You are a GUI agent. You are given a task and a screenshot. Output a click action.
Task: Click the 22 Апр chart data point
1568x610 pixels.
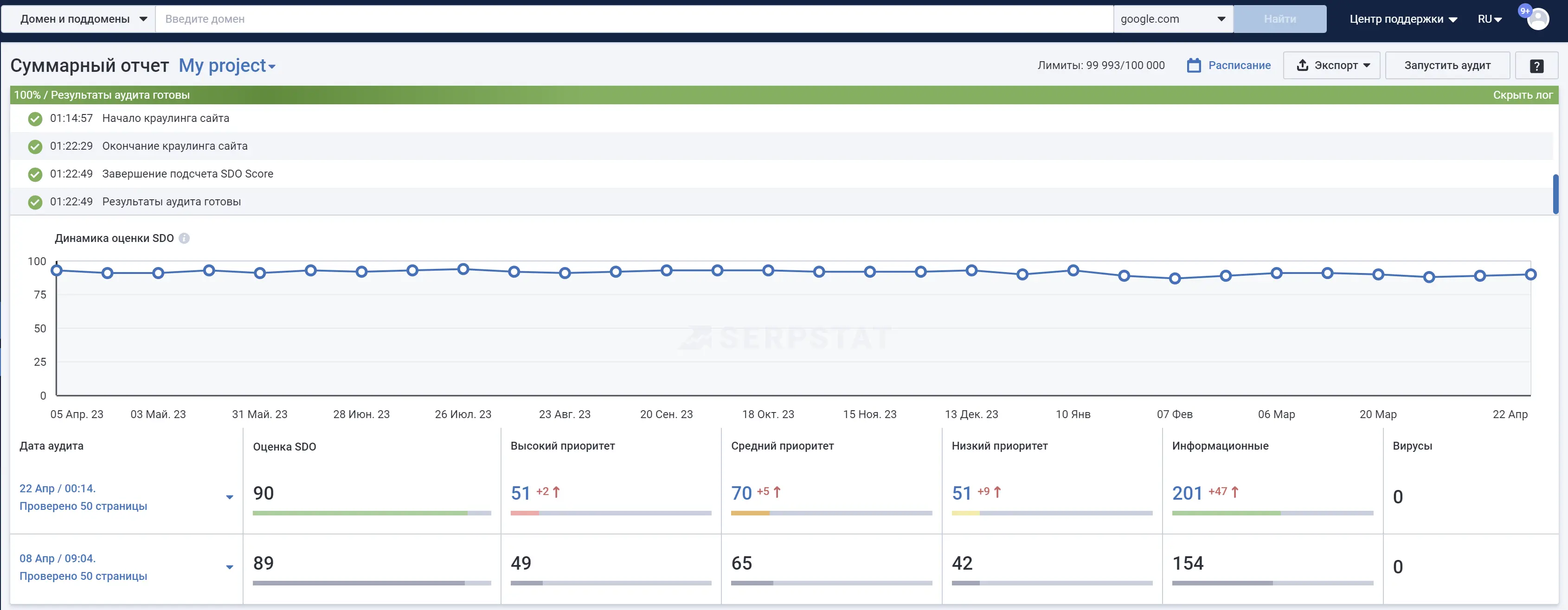(1530, 274)
